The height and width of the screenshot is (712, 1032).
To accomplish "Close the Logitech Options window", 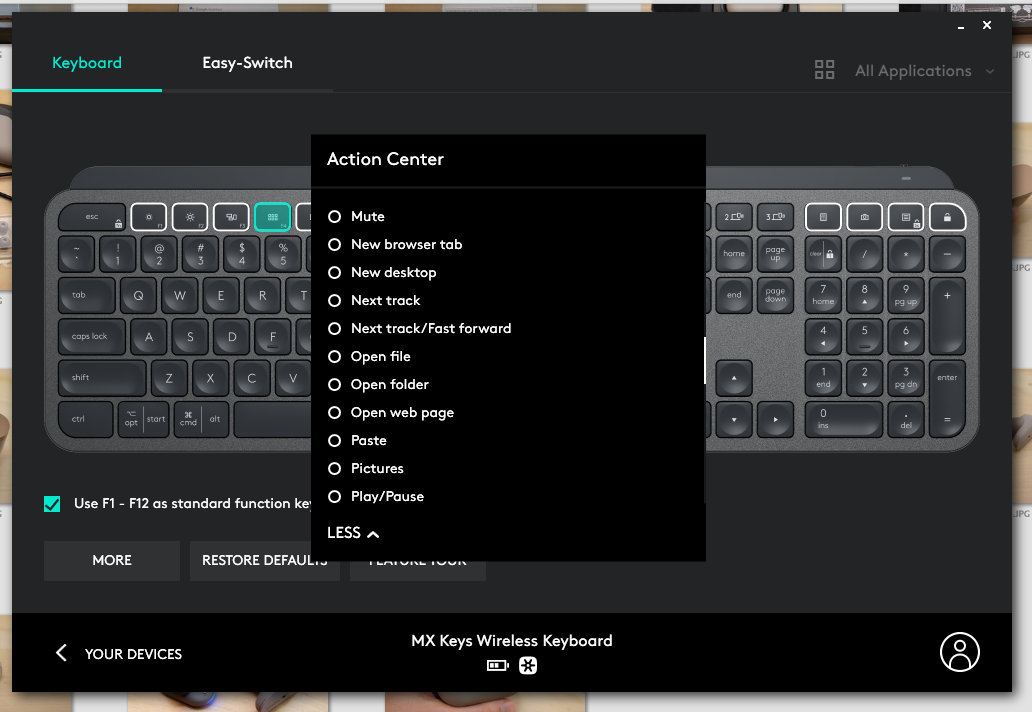I will pos(987,25).
